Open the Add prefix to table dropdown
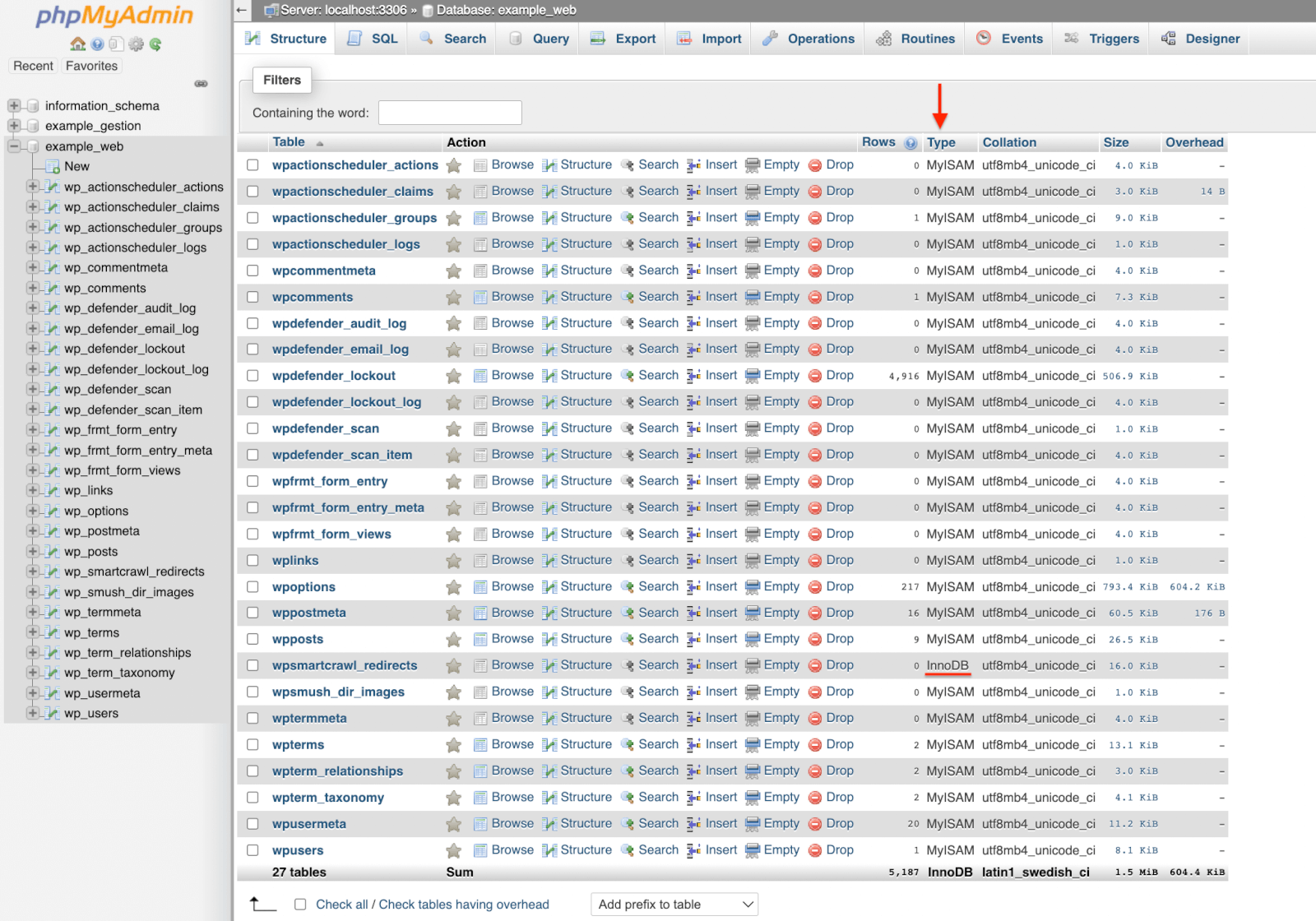Image resolution: width=1316 pixels, height=921 pixels. click(673, 904)
